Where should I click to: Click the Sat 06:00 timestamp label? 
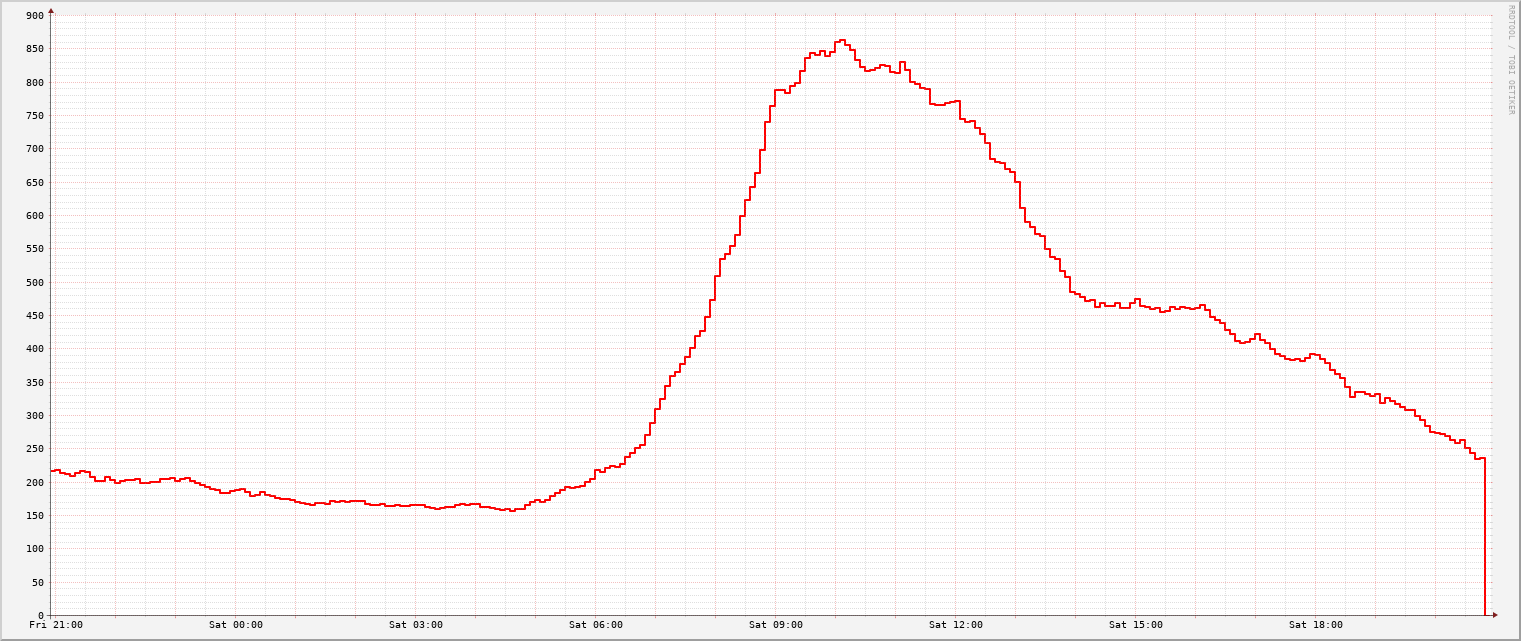coord(598,624)
